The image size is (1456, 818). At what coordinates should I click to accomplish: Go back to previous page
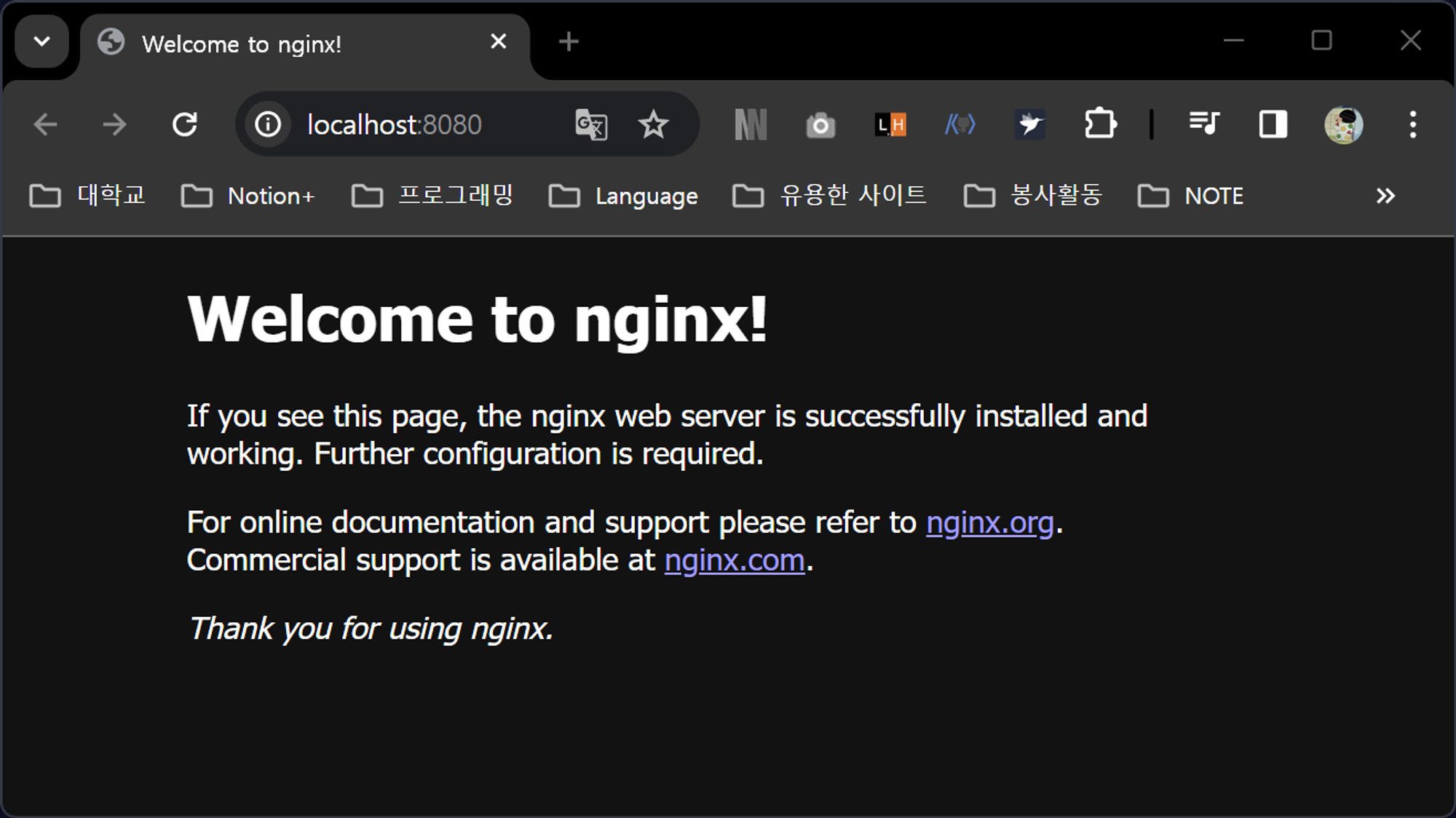45,124
